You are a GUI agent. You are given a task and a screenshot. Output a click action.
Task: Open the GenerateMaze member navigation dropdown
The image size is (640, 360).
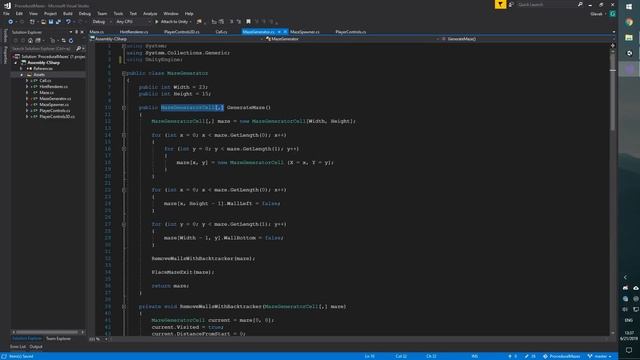click(528, 39)
